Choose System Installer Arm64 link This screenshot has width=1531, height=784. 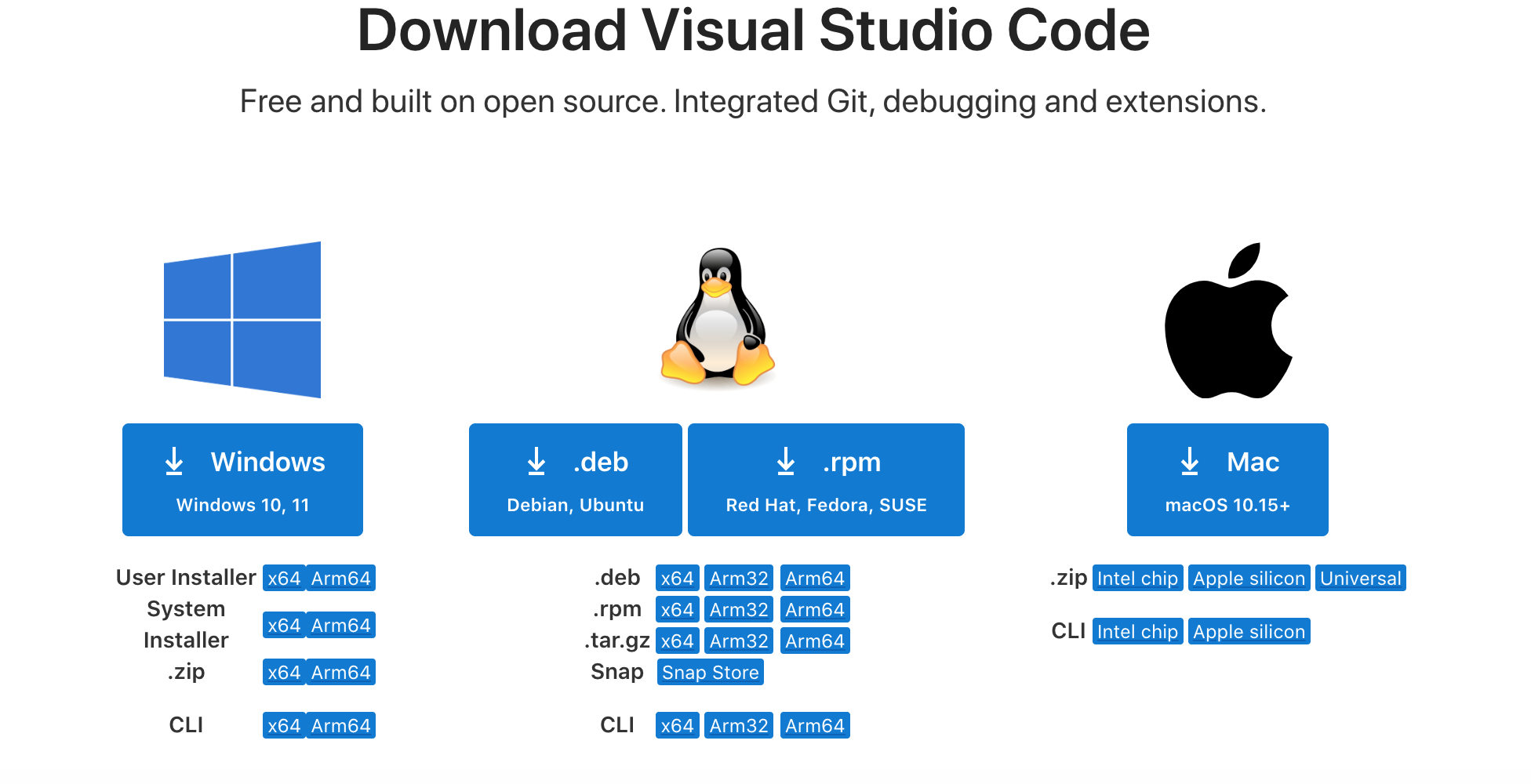click(x=340, y=625)
